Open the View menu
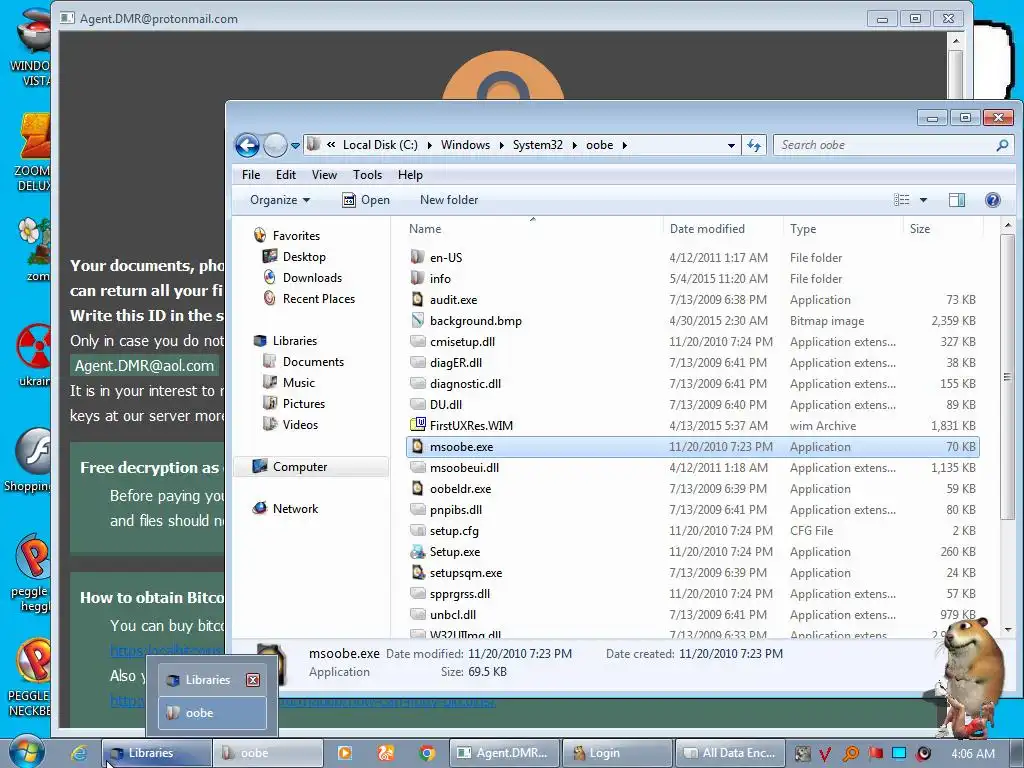Viewport: 1024px width, 768px height. (x=324, y=175)
